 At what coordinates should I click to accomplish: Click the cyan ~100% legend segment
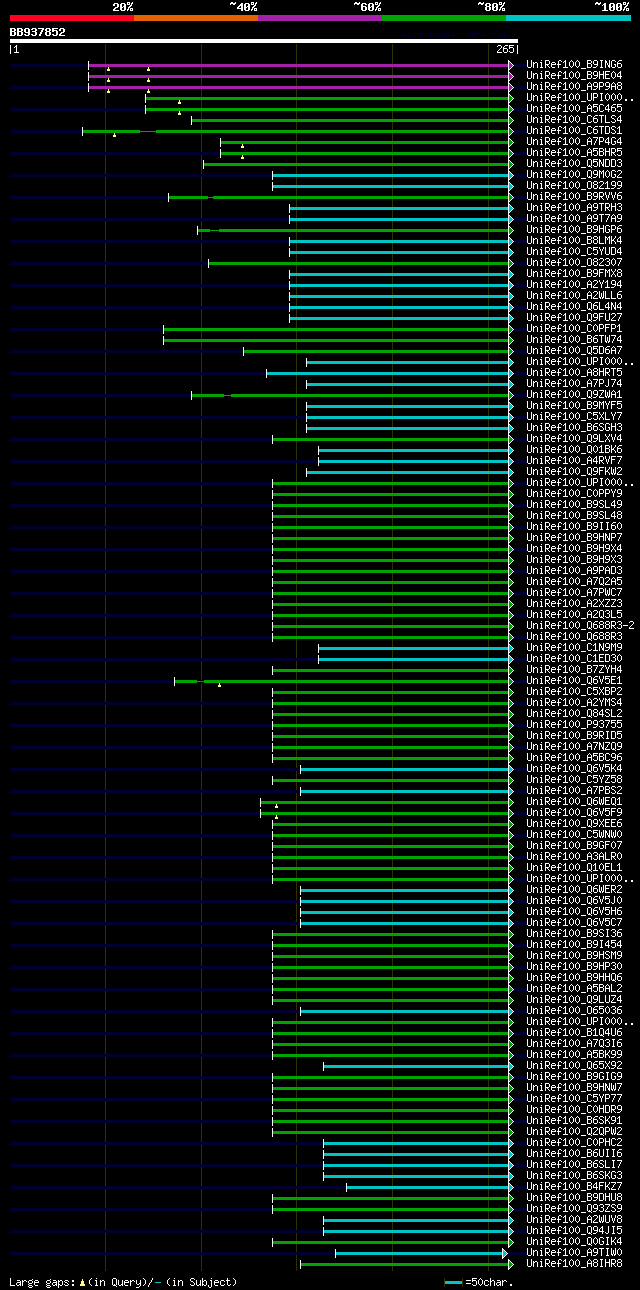tap(567, 18)
